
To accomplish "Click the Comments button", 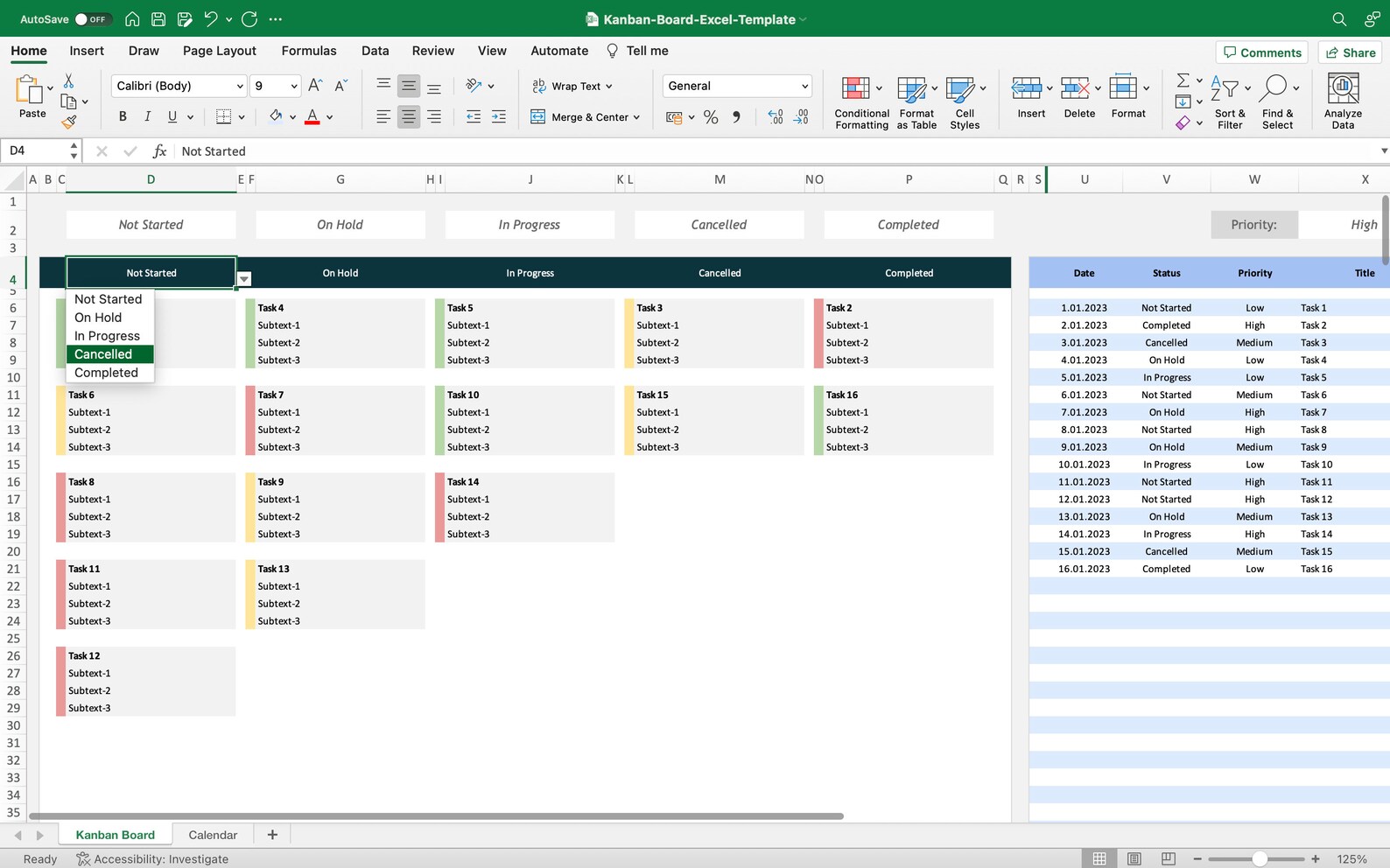I will coord(1262,52).
